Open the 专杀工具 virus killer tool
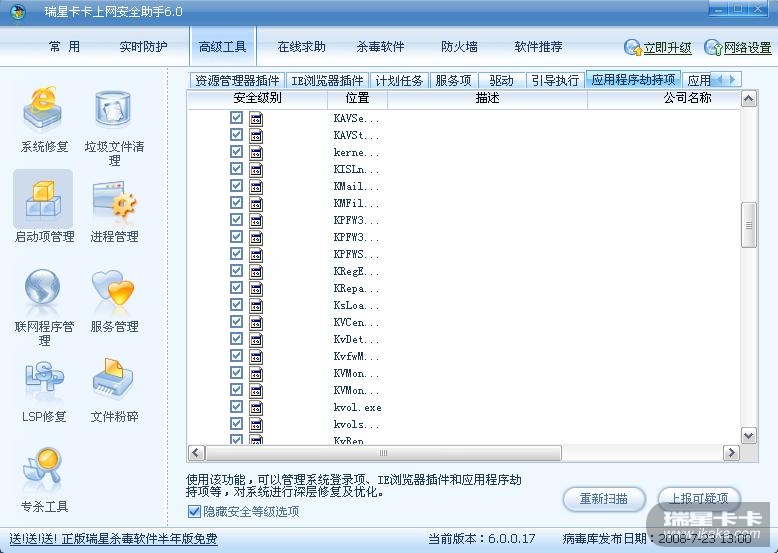Screen dimensions: 778x553 [x=44, y=480]
